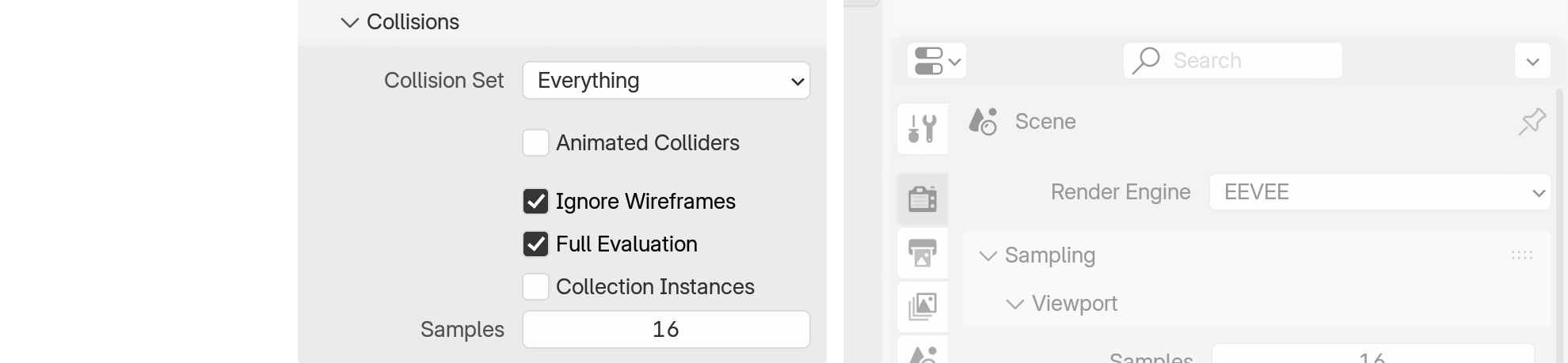Toggle the pin icon beside Scene
Viewport: 1568px width, 363px height.
click(x=1532, y=122)
